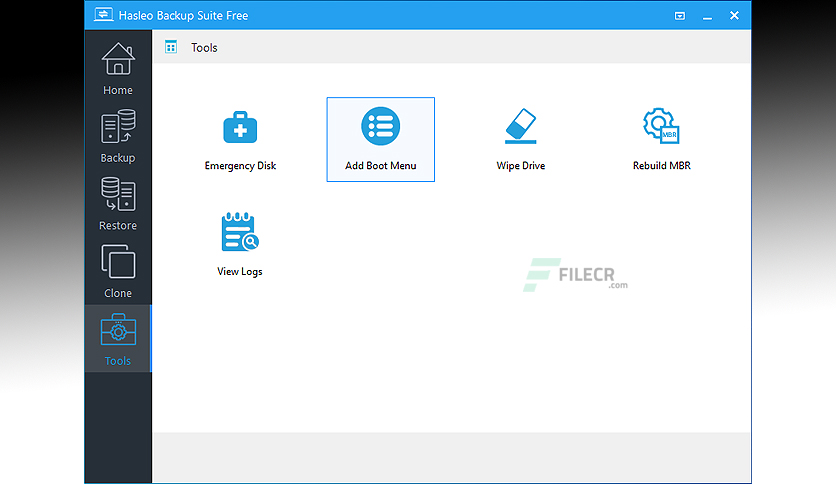This screenshot has height=484, width=836.
Task: Click the Hasleo Backup Suite title bar logo
Action: click(x=103, y=15)
